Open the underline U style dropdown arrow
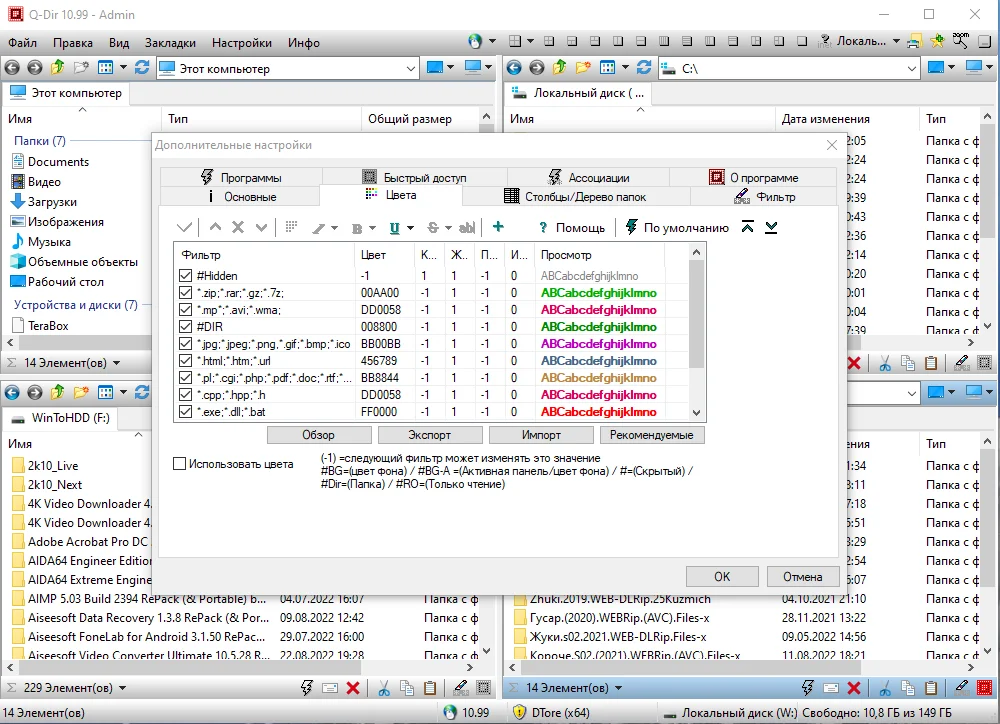This screenshot has width=1000, height=724. coord(410,228)
